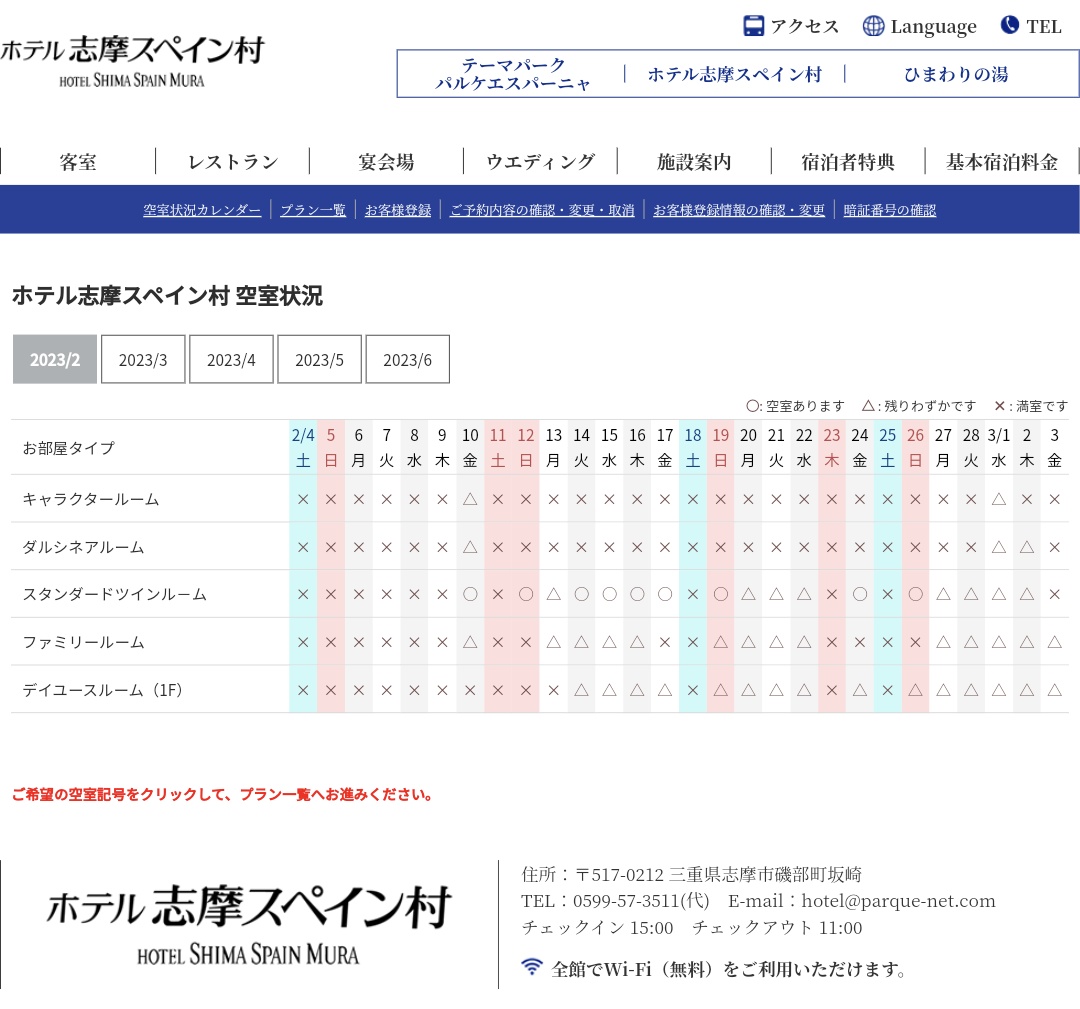Click the 0599-57-3511 phone number

[x=626, y=901]
